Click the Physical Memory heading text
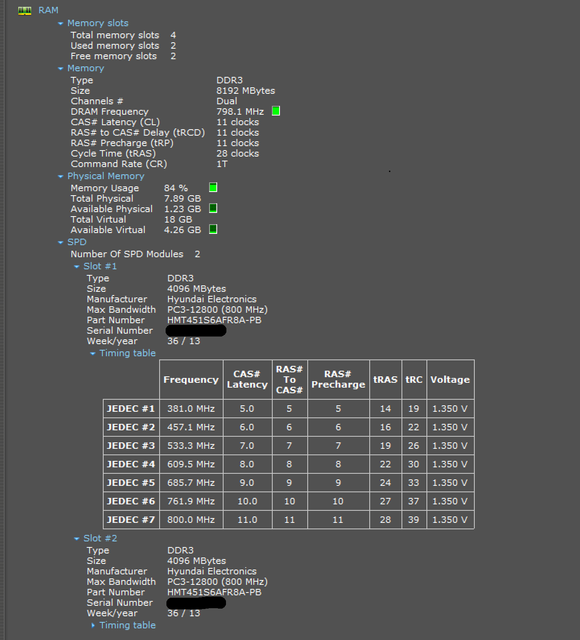Image resolution: width=580 pixels, height=640 pixels. click(106, 176)
